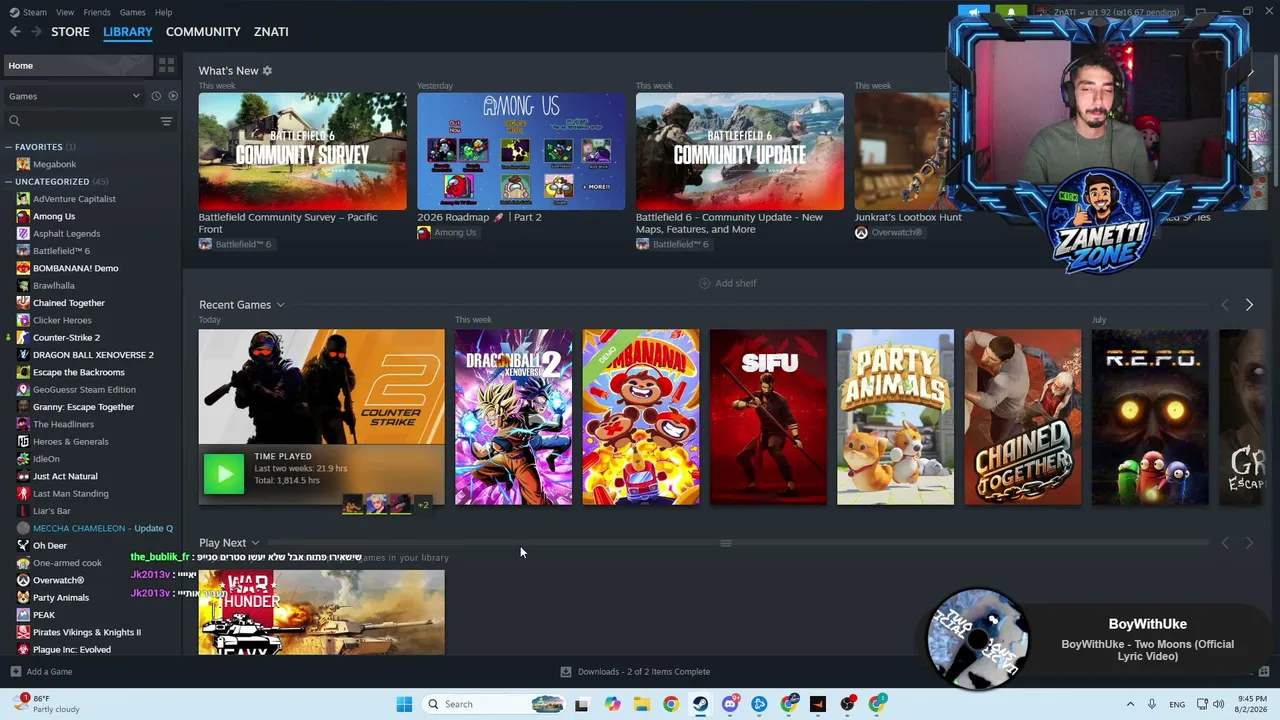Click Add a Game button
The image size is (1280, 720).
(41, 672)
